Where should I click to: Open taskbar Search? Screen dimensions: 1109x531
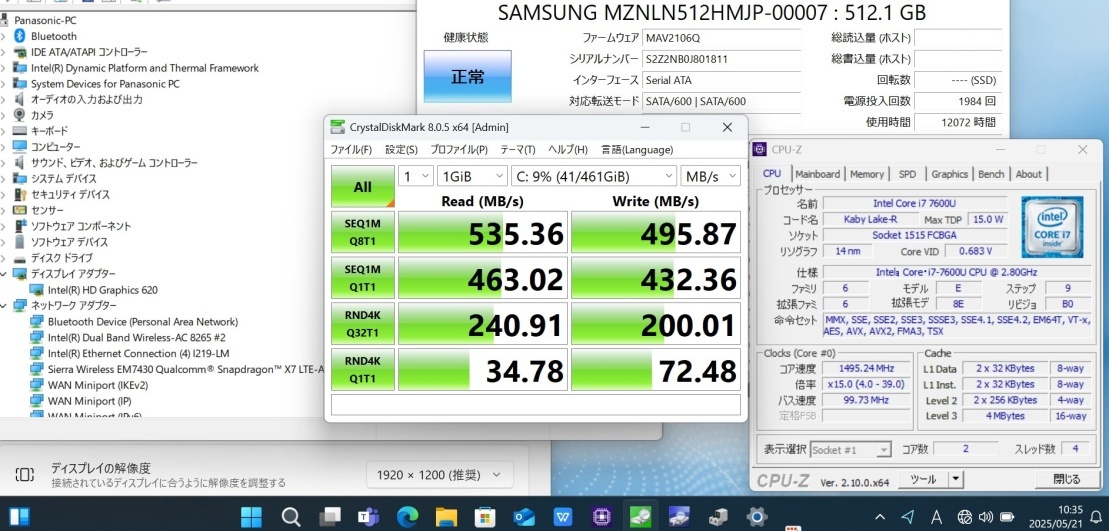pyautogui.click(x=291, y=516)
